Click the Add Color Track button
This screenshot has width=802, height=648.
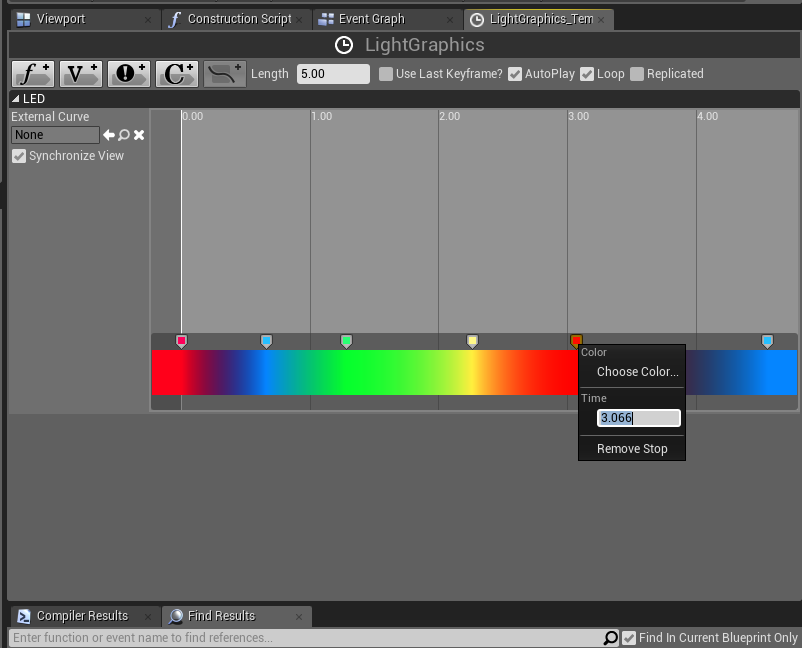(x=177, y=74)
